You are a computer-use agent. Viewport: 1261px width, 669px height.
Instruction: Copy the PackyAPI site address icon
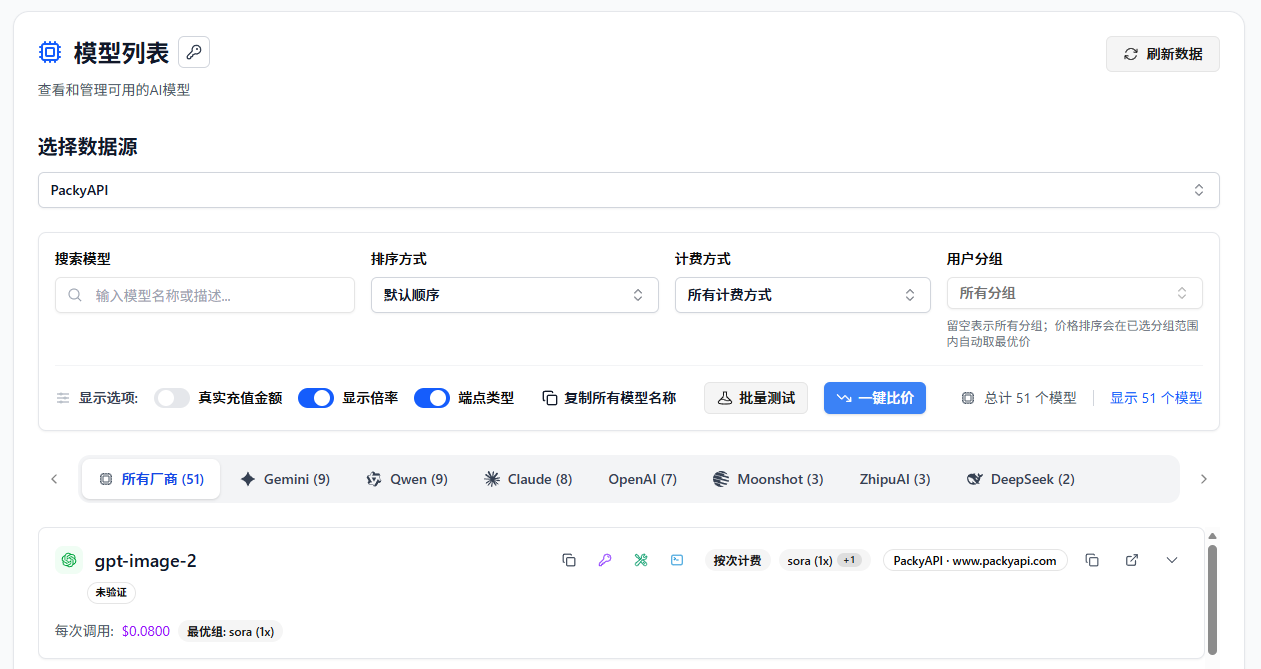1092,560
